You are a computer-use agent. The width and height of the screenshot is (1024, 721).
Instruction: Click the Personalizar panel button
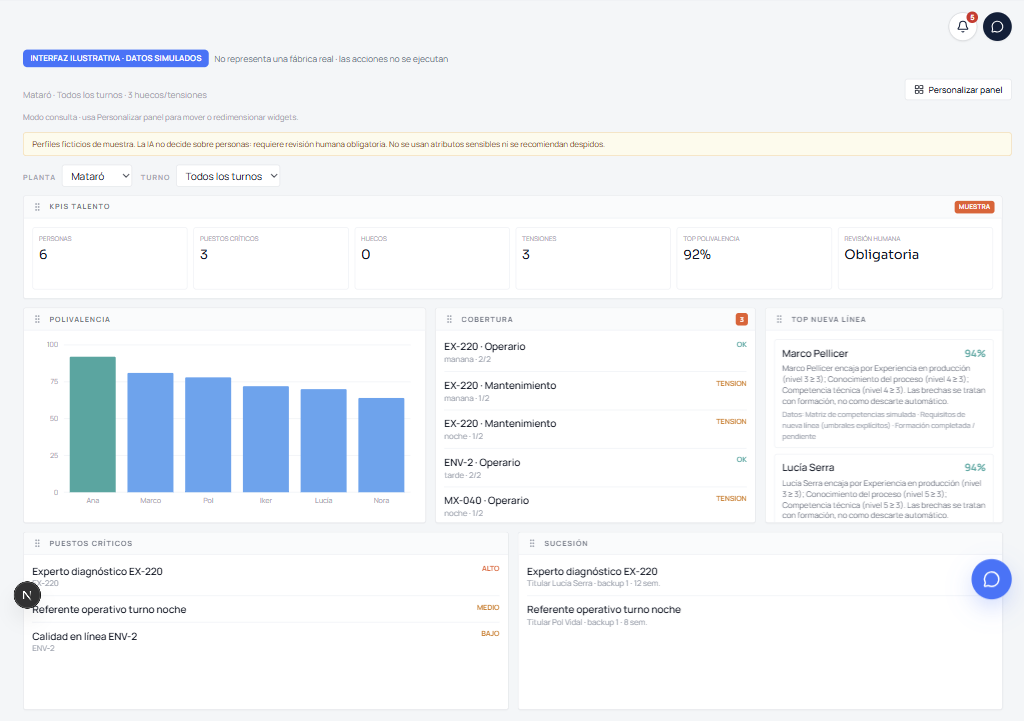(x=958, y=90)
